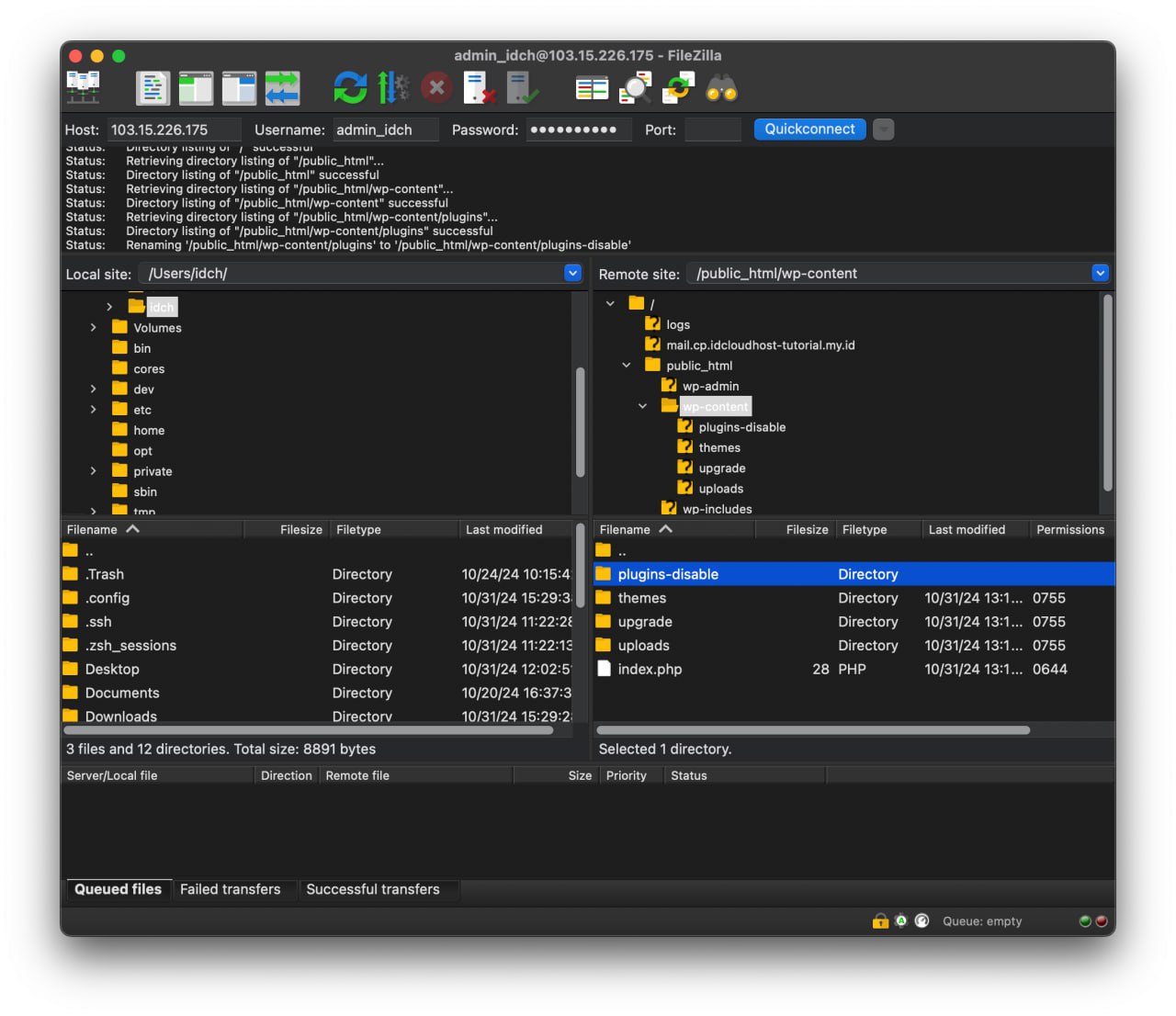
Task: Open the Quickconnect history dropdown arrow
Action: click(883, 130)
